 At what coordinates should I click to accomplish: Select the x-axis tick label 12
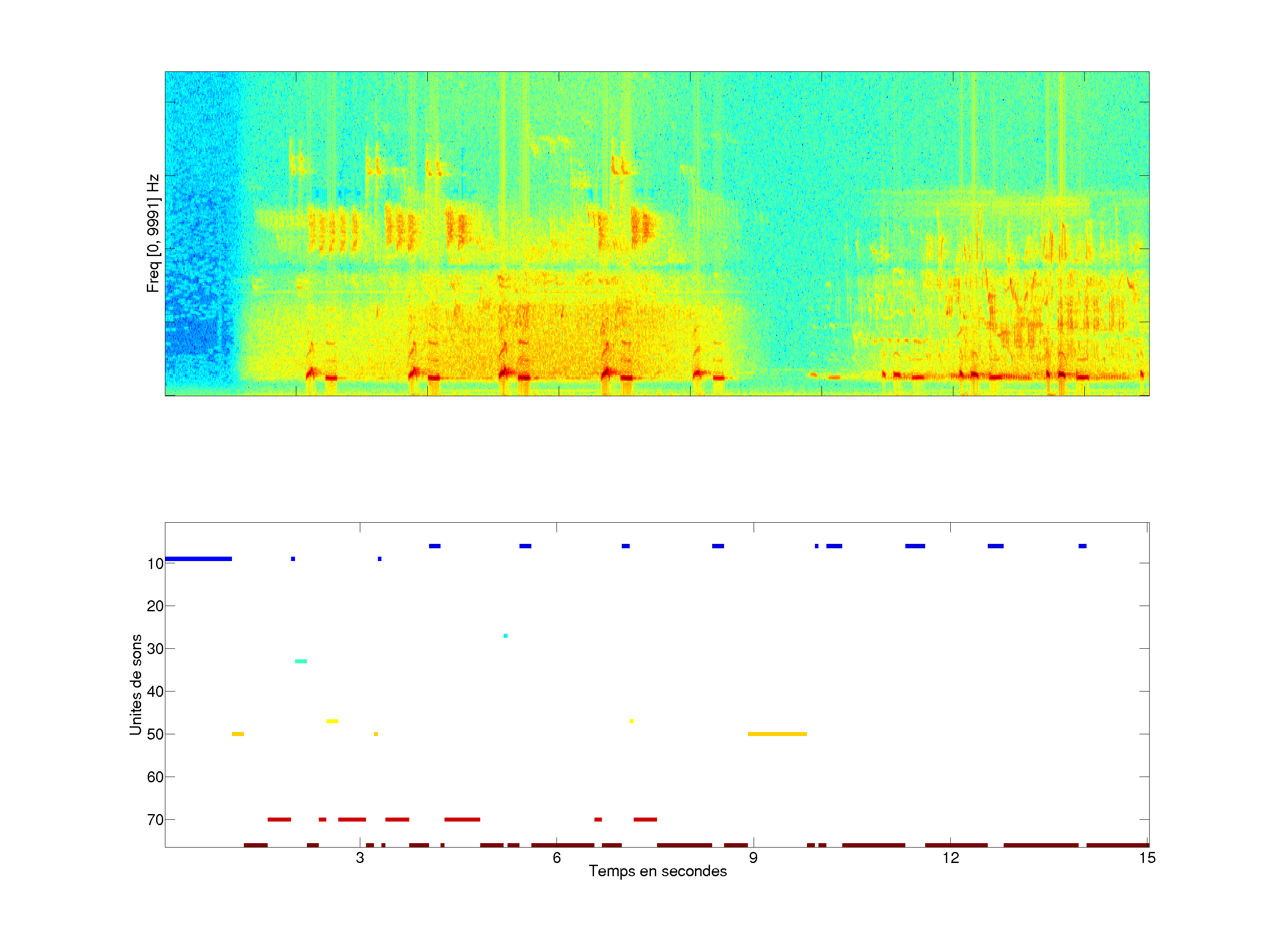[950, 858]
